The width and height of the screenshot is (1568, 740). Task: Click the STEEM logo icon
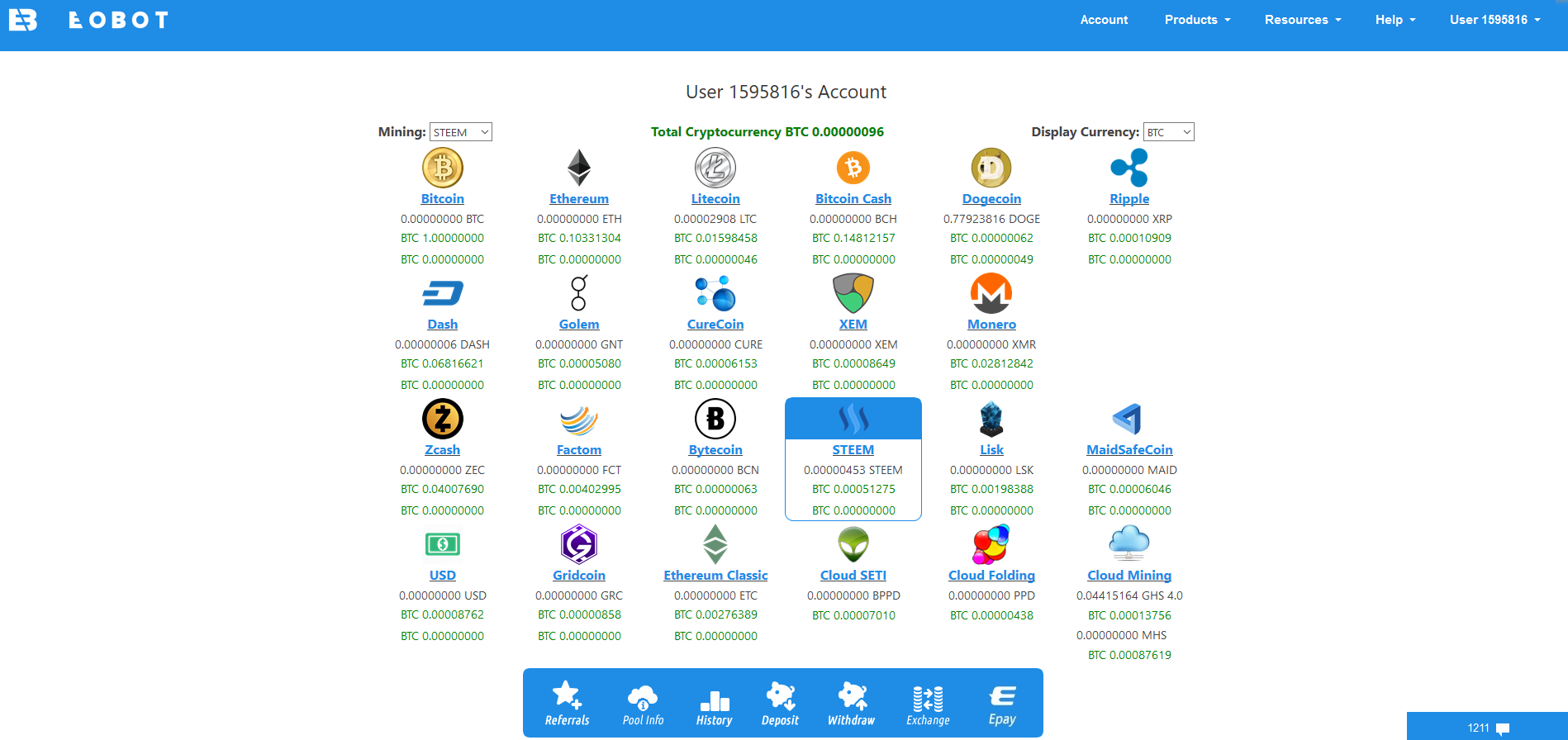(x=853, y=419)
